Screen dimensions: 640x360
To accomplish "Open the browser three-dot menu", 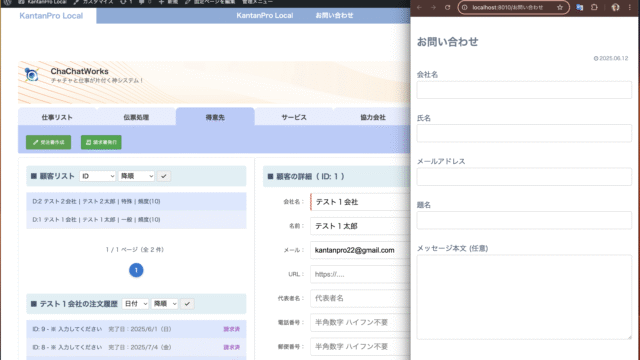I will click(630, 7).
